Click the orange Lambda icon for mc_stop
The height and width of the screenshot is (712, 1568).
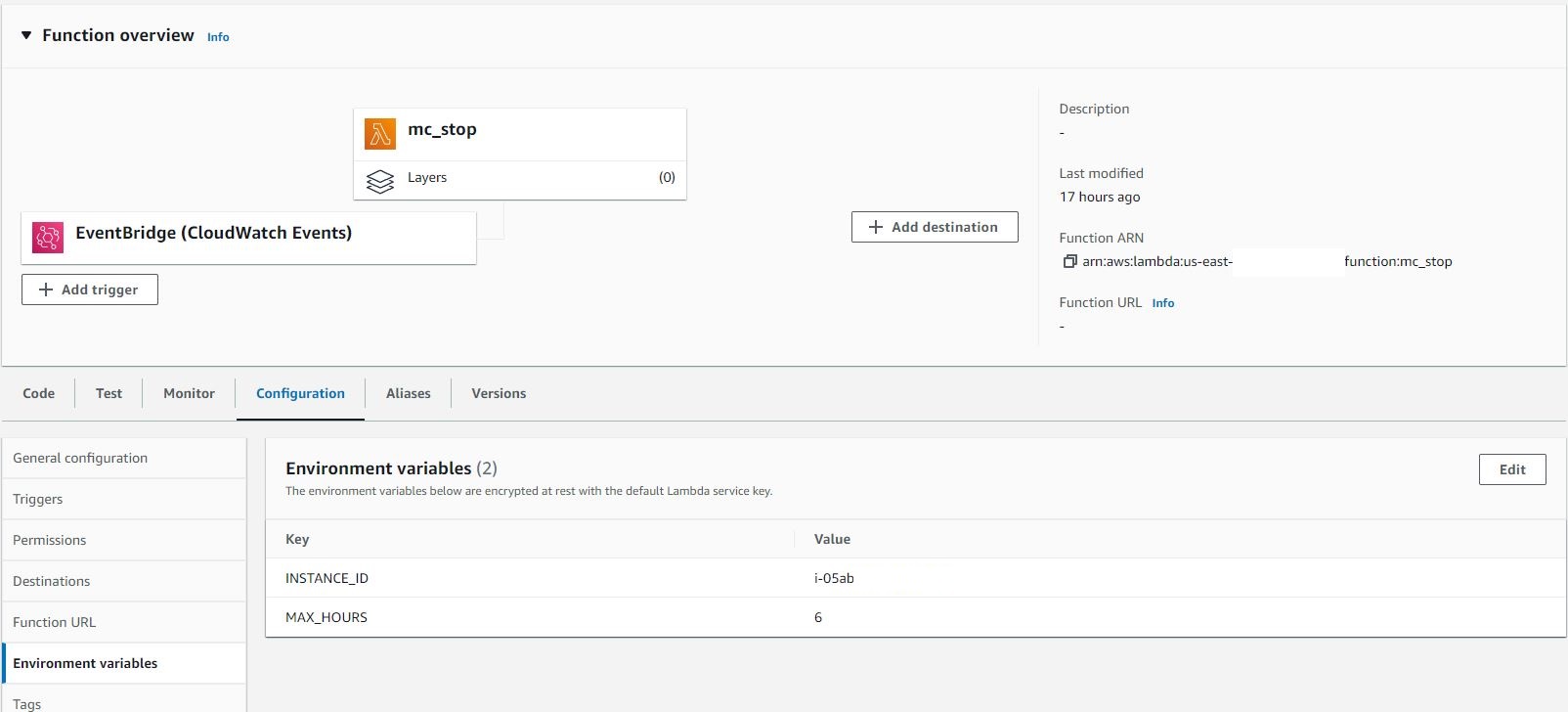(x=380, y=134)
